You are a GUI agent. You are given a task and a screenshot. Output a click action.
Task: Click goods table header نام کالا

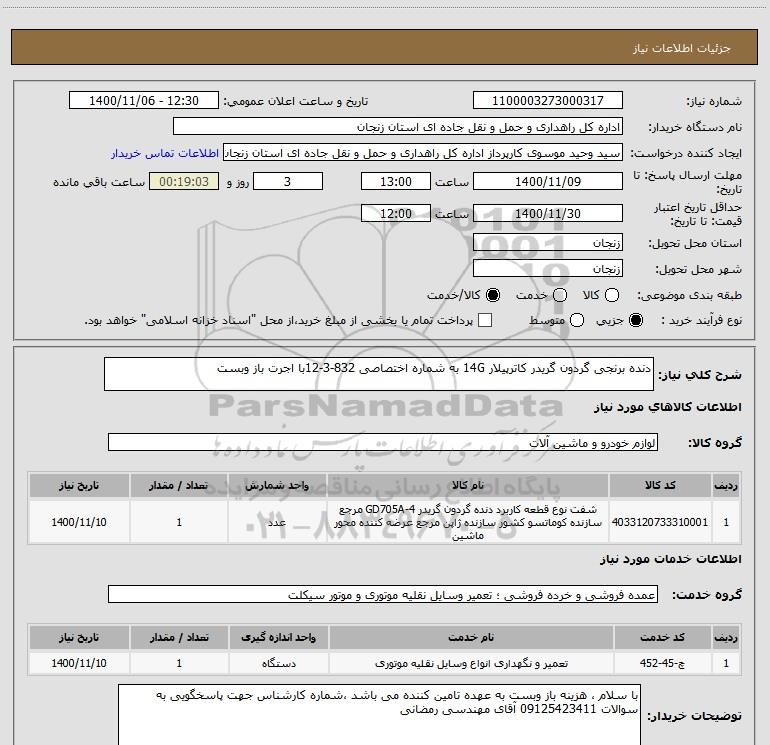point(468,486)
